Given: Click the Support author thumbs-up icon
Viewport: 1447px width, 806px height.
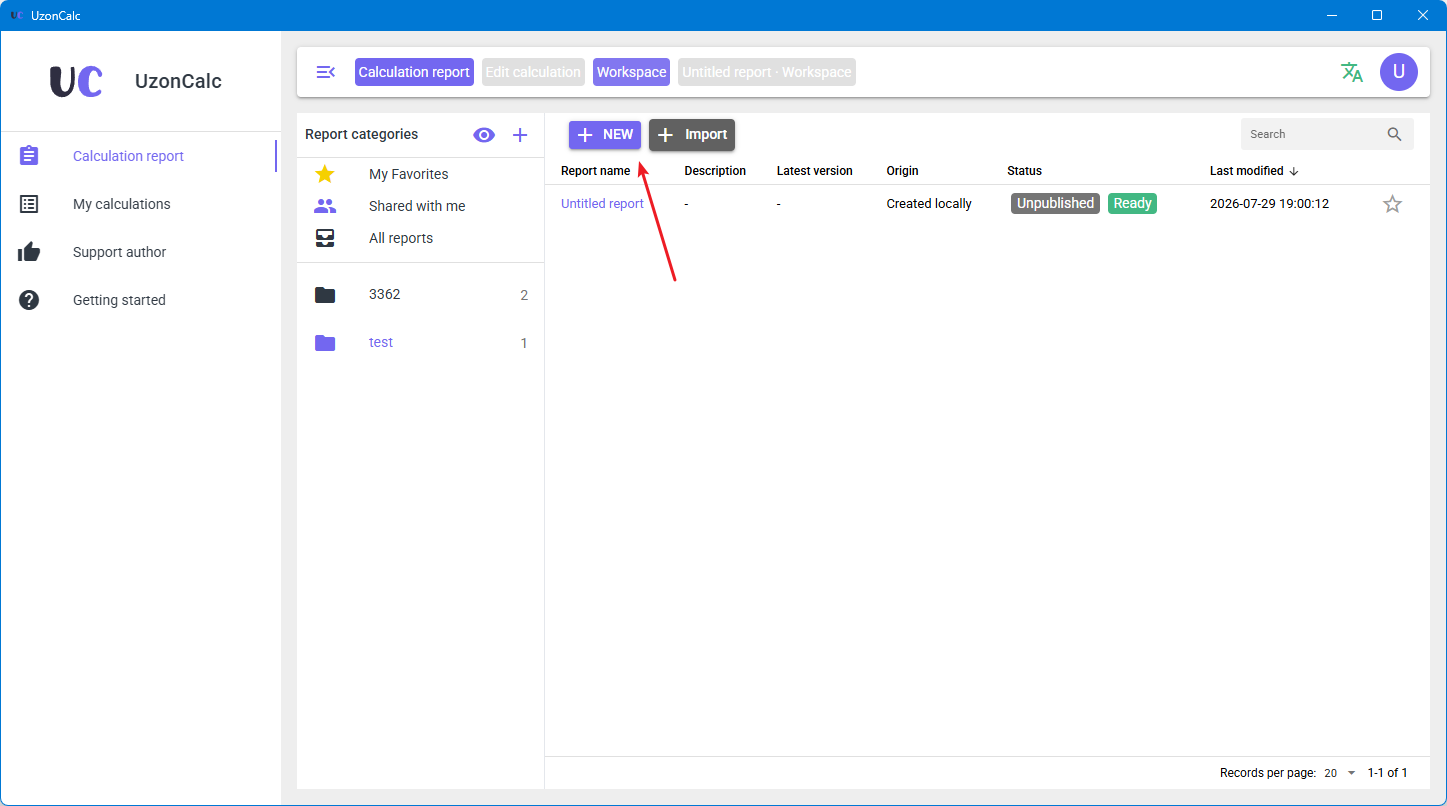Looking at the screenshot, I should (29, 252).
